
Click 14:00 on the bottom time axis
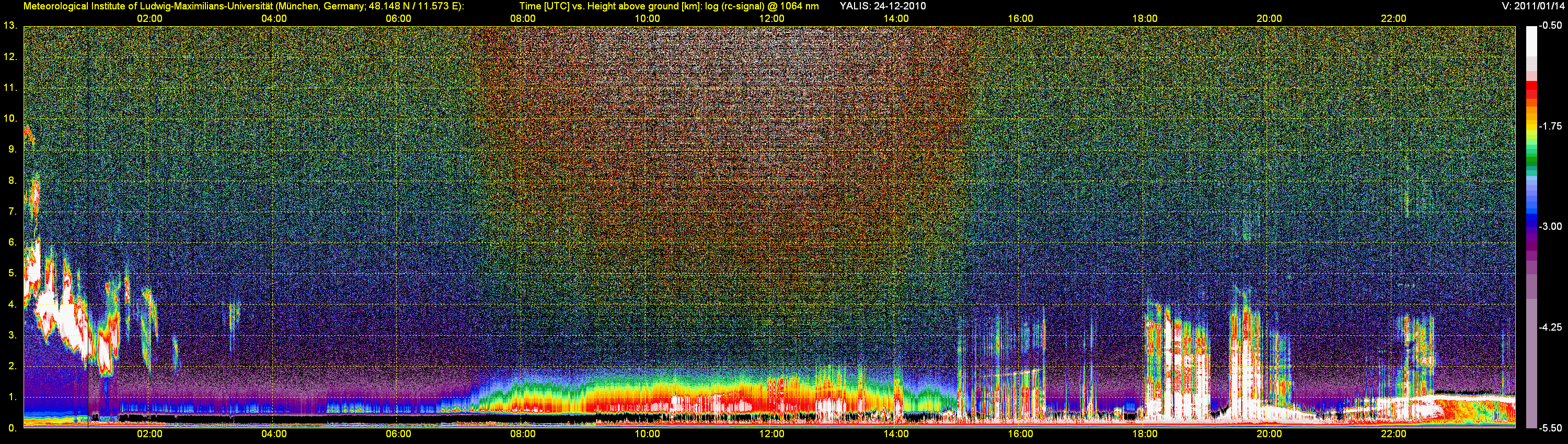point(896,434)
